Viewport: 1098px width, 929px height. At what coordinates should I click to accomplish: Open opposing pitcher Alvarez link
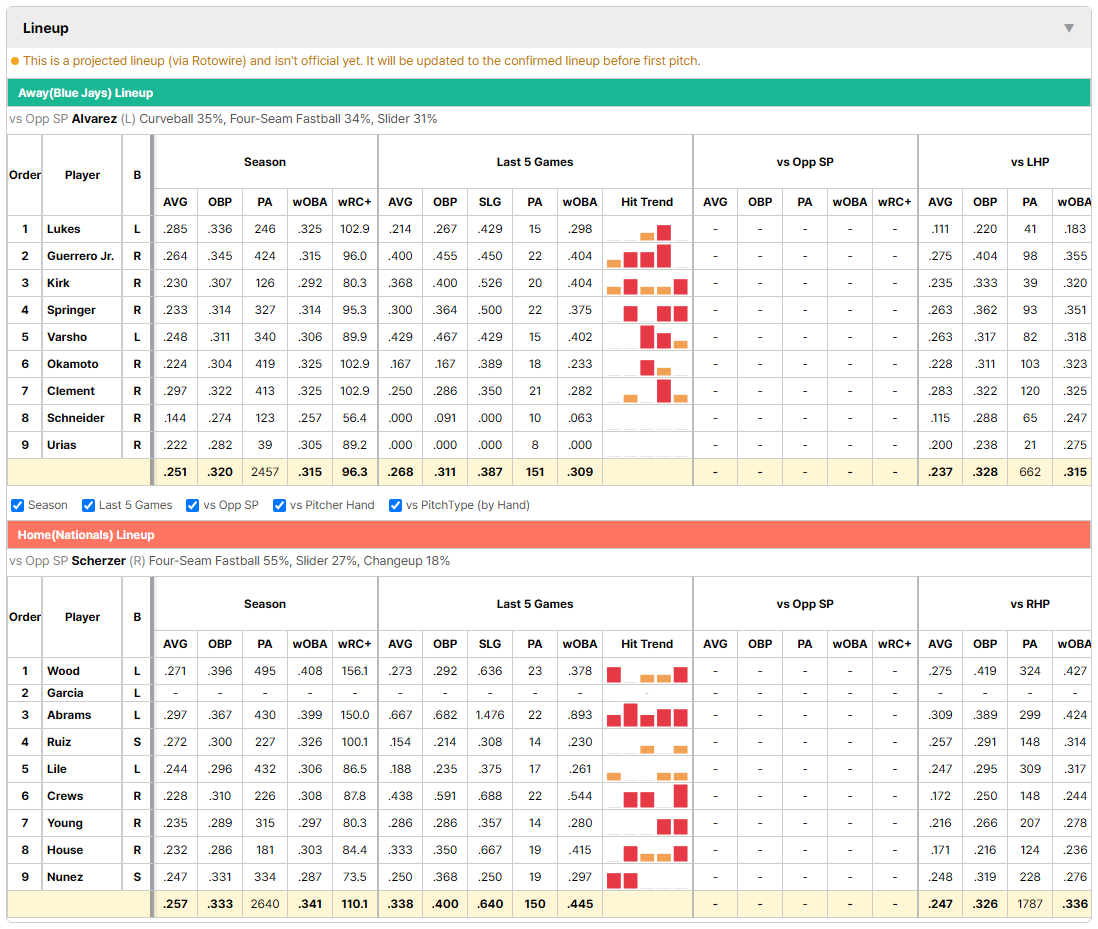(x=94, y=119)
